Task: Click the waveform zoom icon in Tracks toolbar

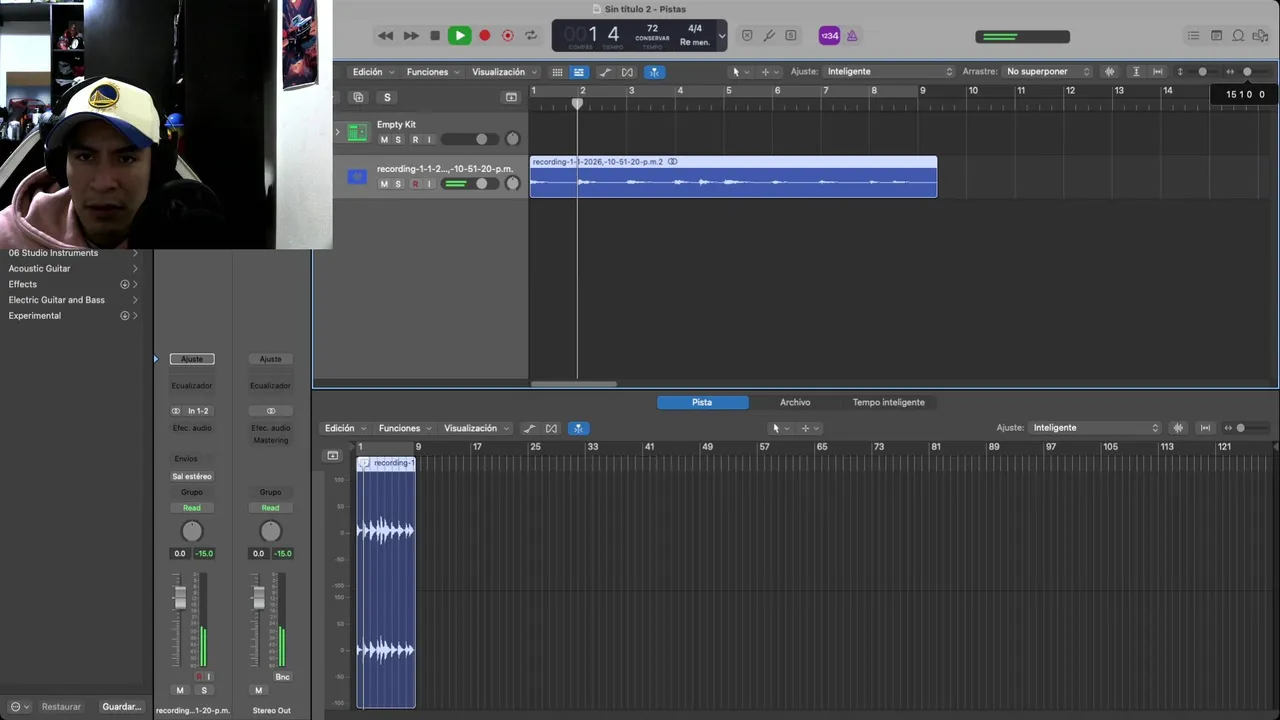Action: (1109, 72)
